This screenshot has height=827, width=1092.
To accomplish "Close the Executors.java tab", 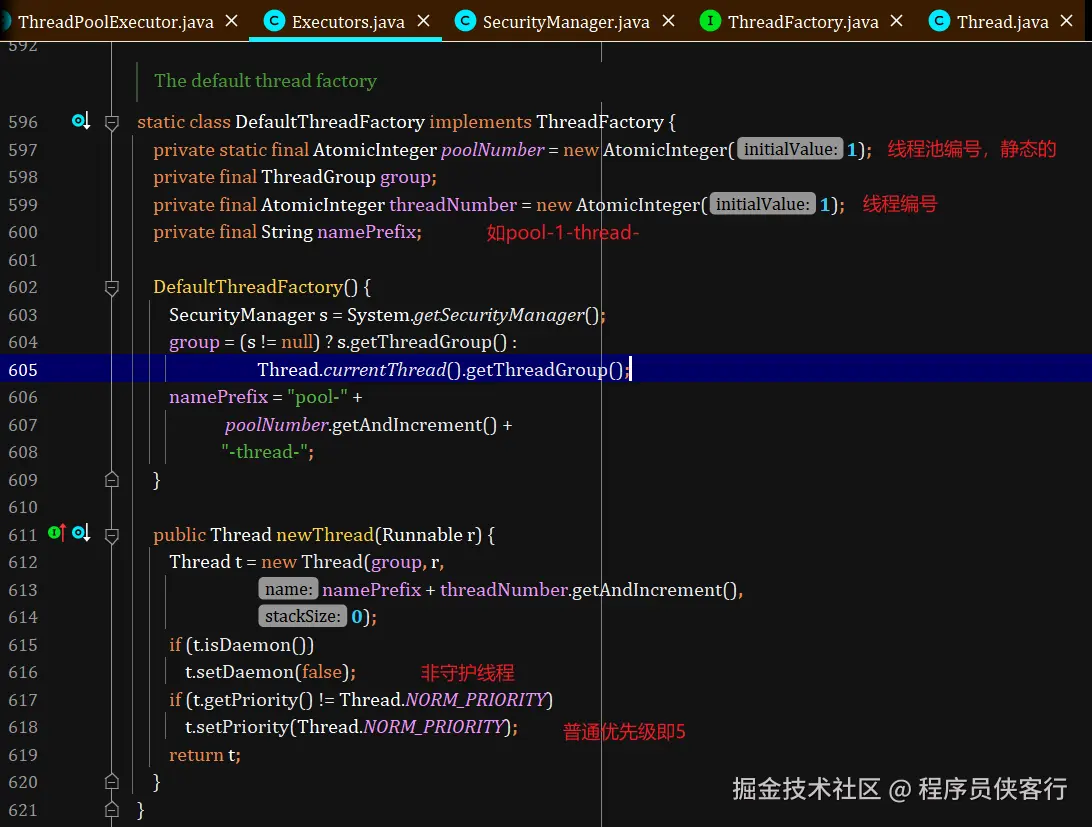I will pyautogui.click(x=423, y=22).
